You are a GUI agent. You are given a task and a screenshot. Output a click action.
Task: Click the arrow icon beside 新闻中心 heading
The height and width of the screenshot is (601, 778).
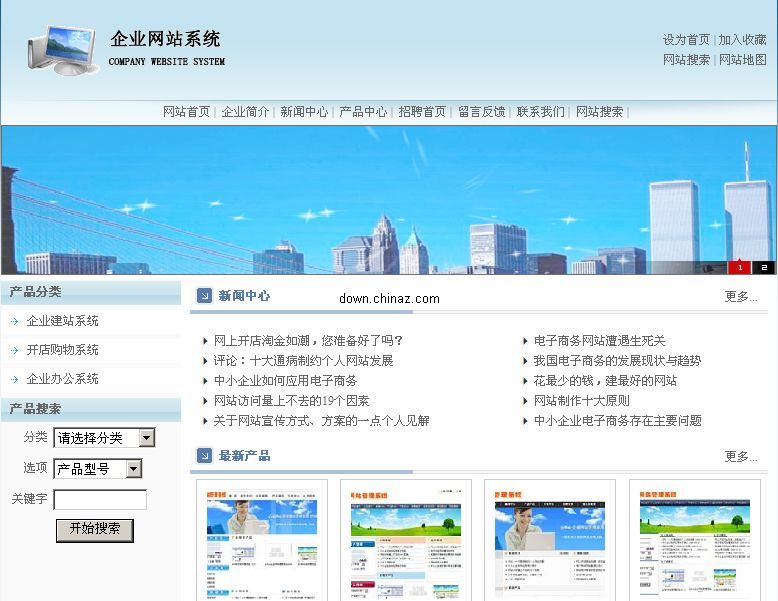tap(204, 296)
